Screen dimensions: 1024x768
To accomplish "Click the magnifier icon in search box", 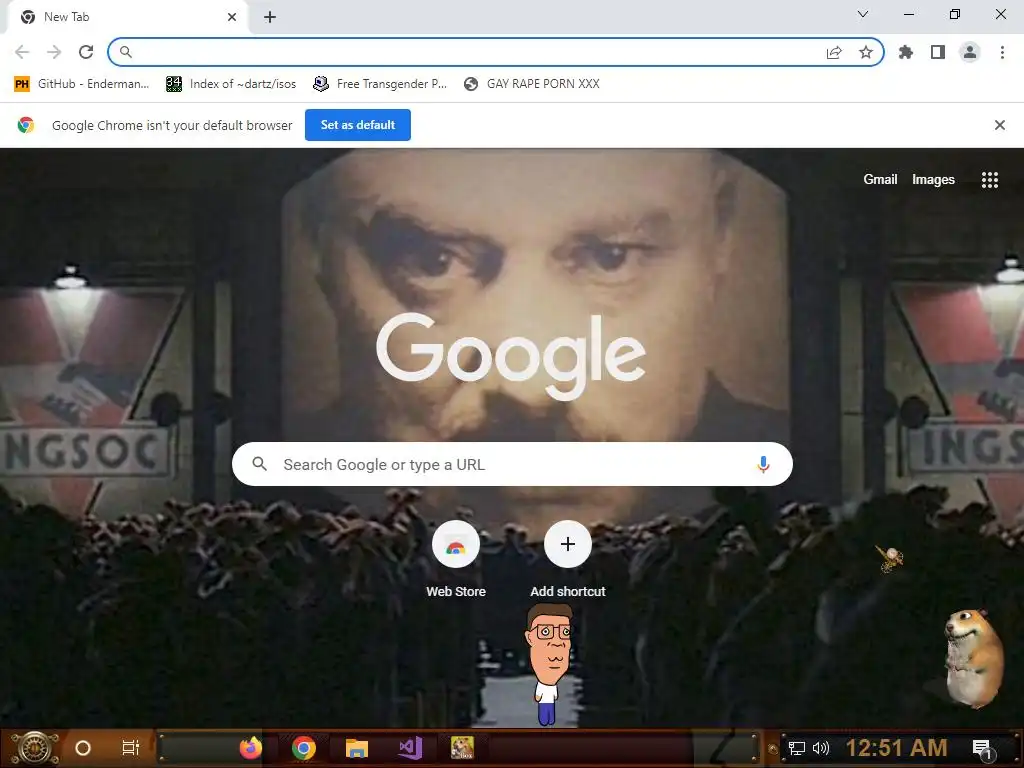I will (259, 464).
